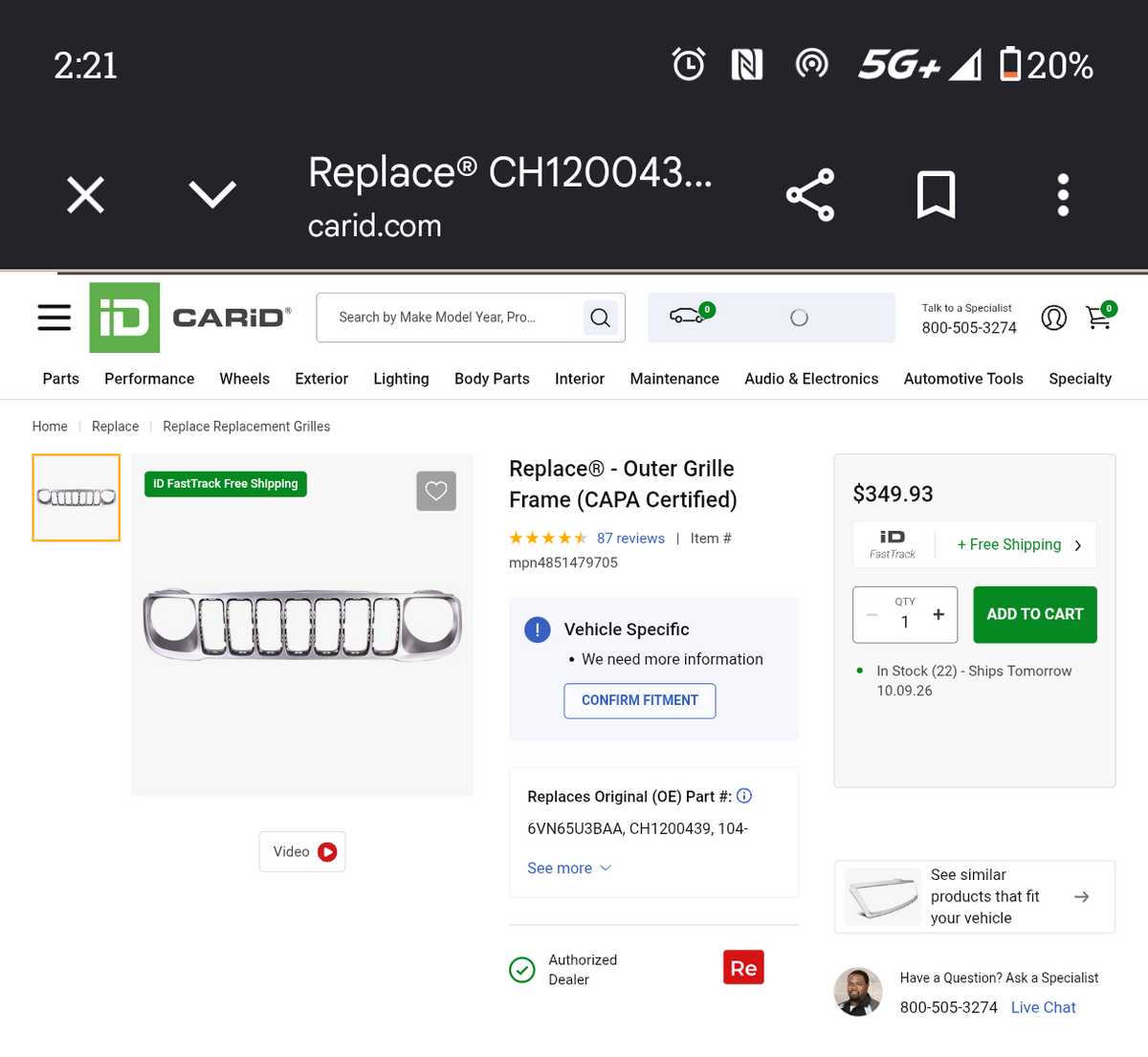Add product to wishlist with heart icon
The image size is (1148, 1057).
[x=436, y=491]
